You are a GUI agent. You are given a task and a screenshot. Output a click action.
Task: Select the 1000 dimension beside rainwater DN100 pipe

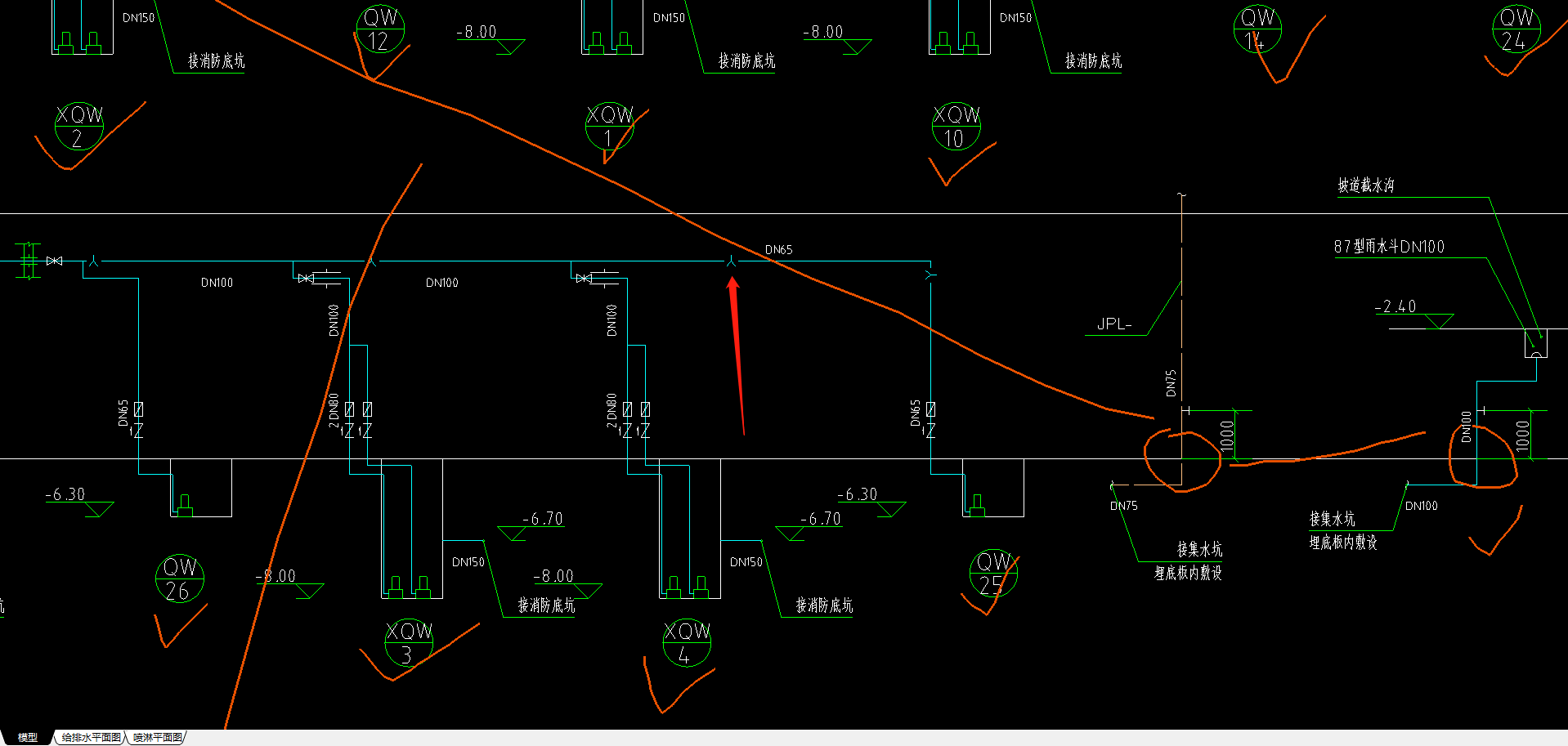point(1521,436)
